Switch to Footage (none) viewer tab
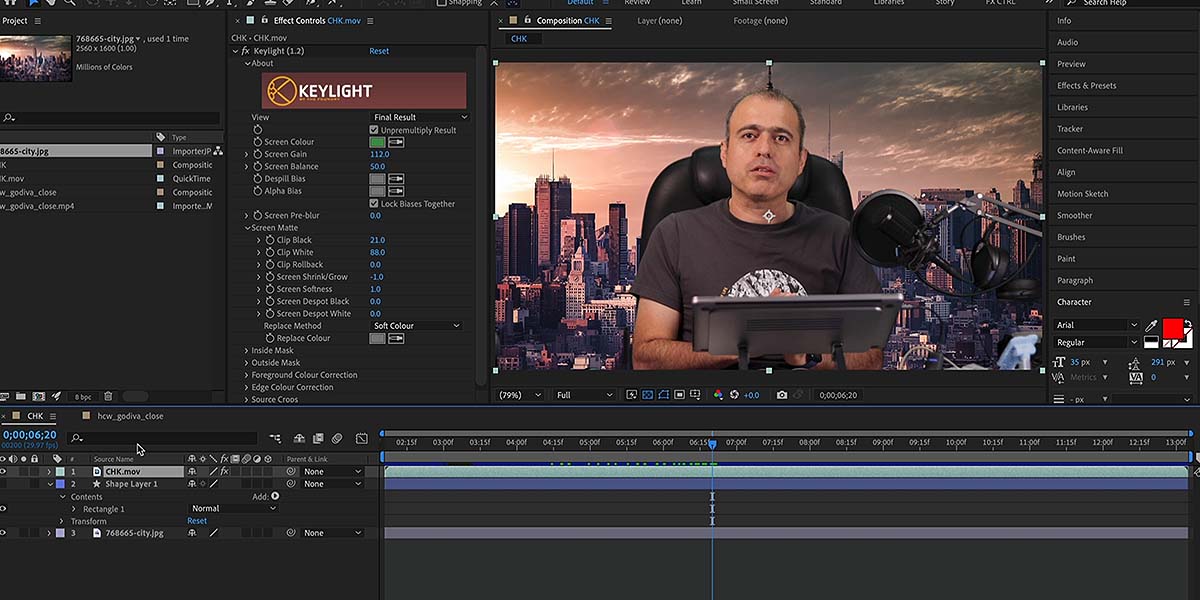Image resolution: width=1200 pixels, height=600 pixels. pos(760,21)
